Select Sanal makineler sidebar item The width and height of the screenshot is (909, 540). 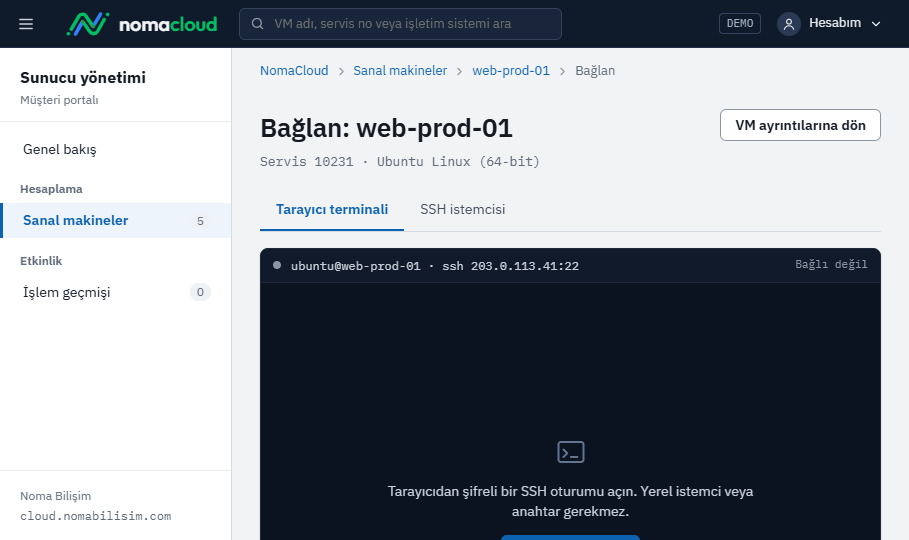pos(116,220)
